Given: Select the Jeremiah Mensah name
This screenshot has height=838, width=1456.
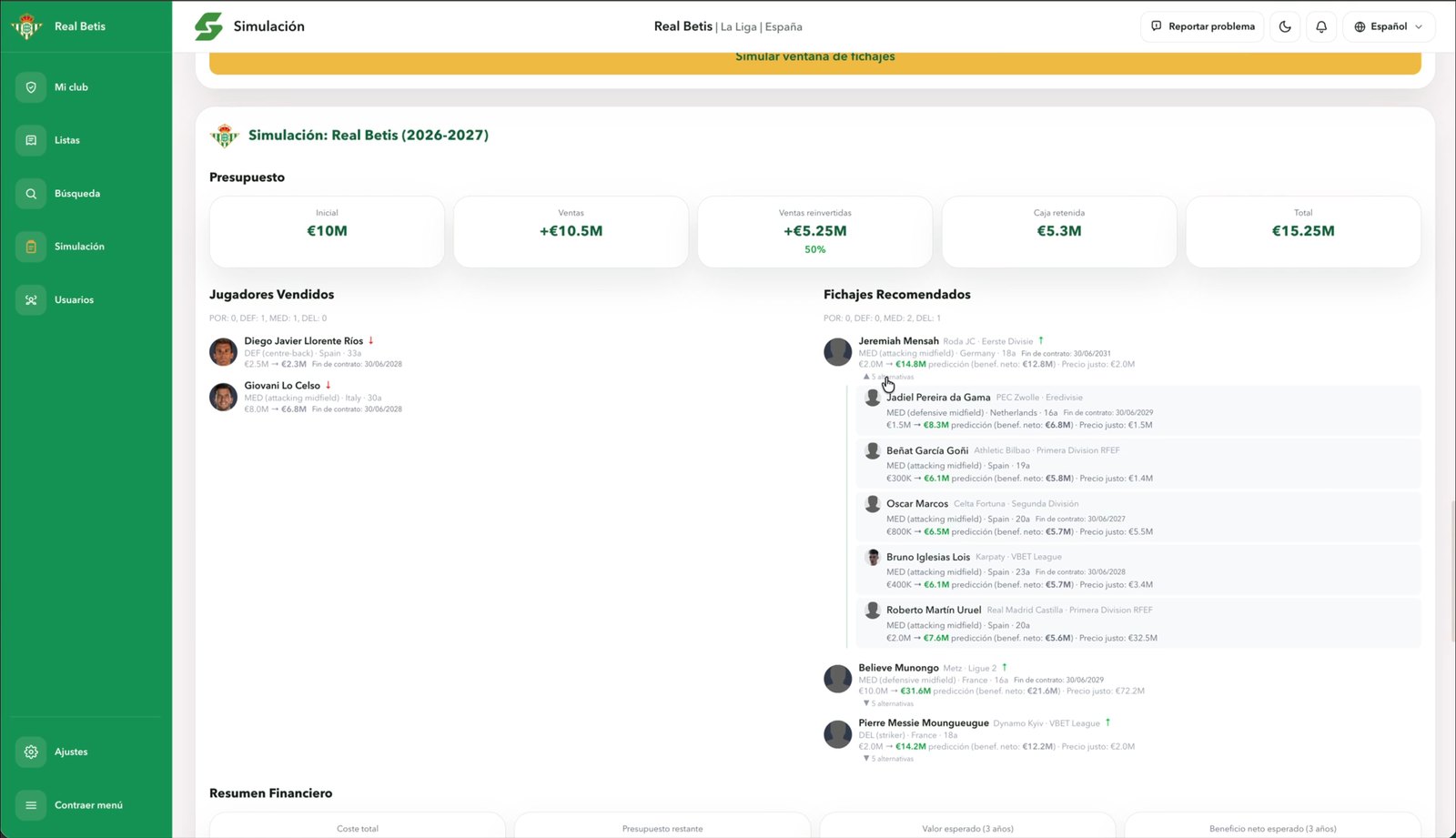Looking at the screenshot, I should click(898, 341).
